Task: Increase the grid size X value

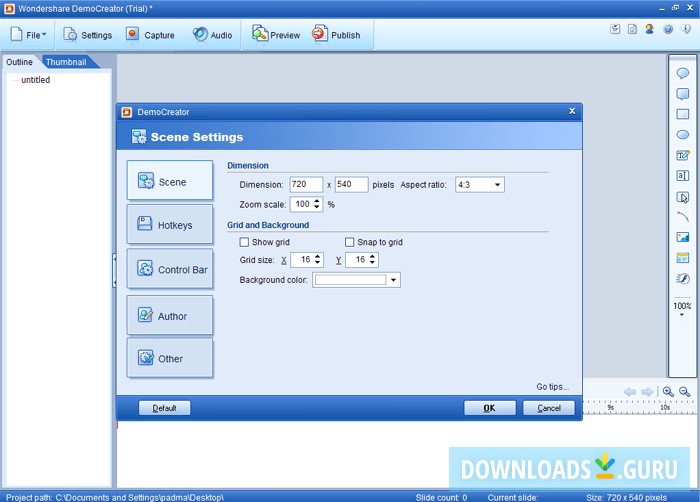Action: click(x=317, y=256)
